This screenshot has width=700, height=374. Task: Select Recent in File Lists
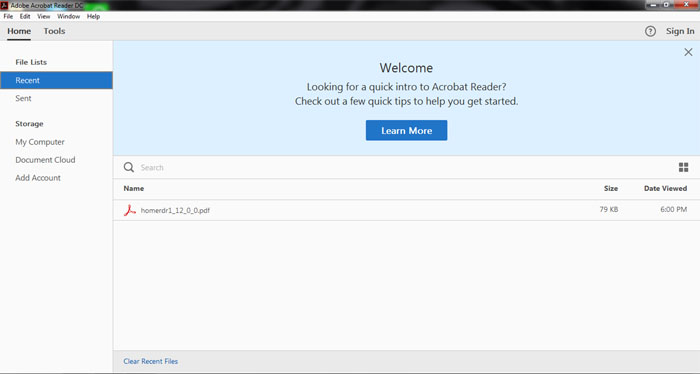56,80
